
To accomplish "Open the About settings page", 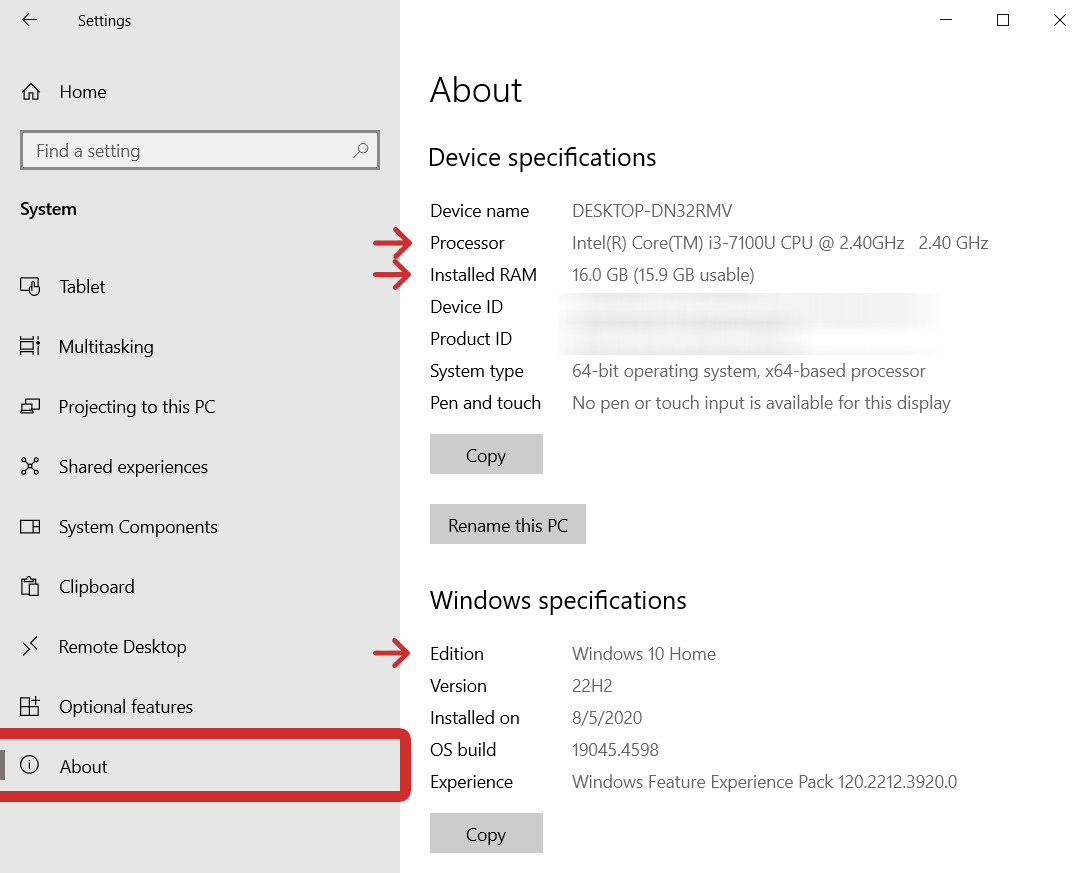I will pos(84,767).
